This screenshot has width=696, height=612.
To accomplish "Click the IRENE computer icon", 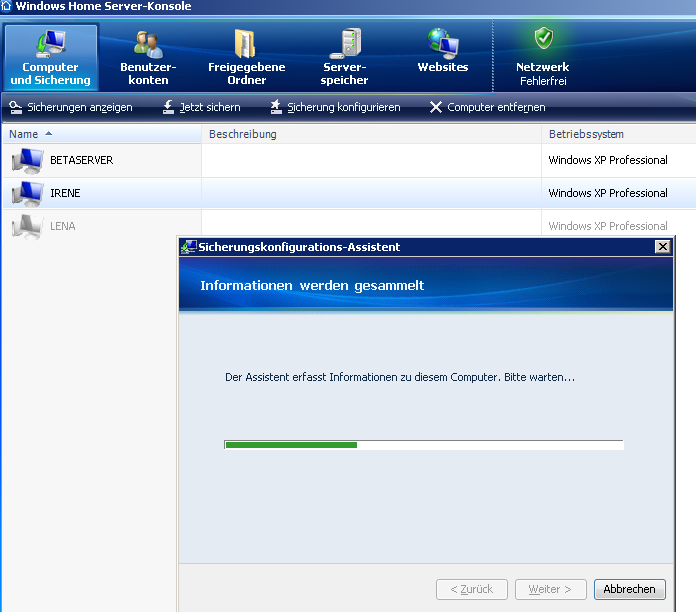I will tap(28, 193).
